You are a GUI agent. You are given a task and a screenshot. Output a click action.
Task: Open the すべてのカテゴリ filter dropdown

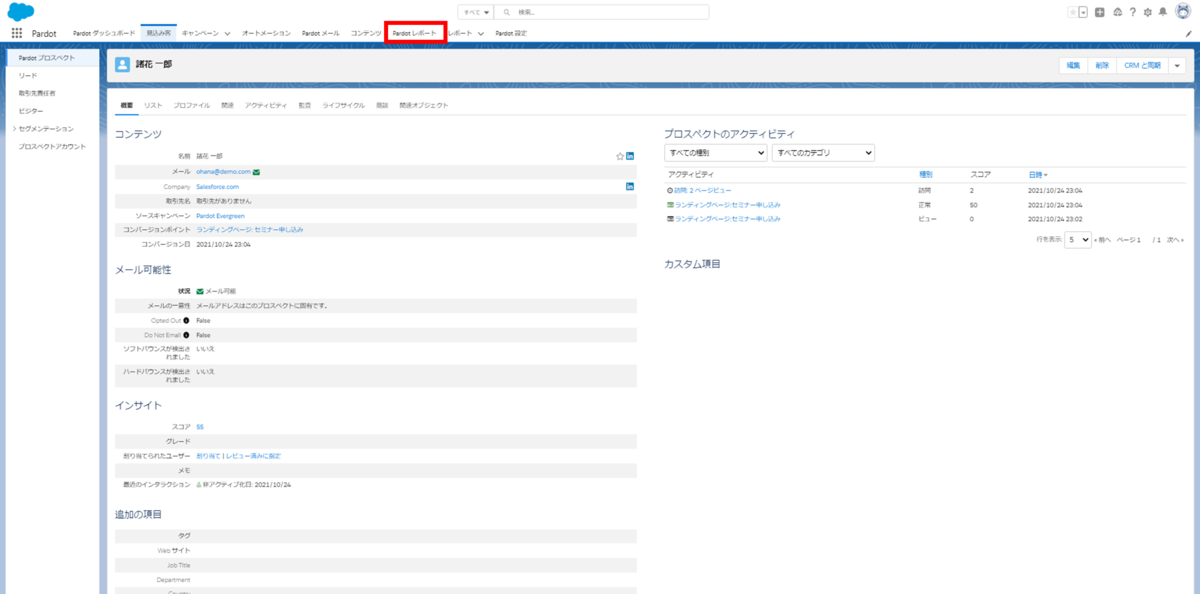pos(823,153)
